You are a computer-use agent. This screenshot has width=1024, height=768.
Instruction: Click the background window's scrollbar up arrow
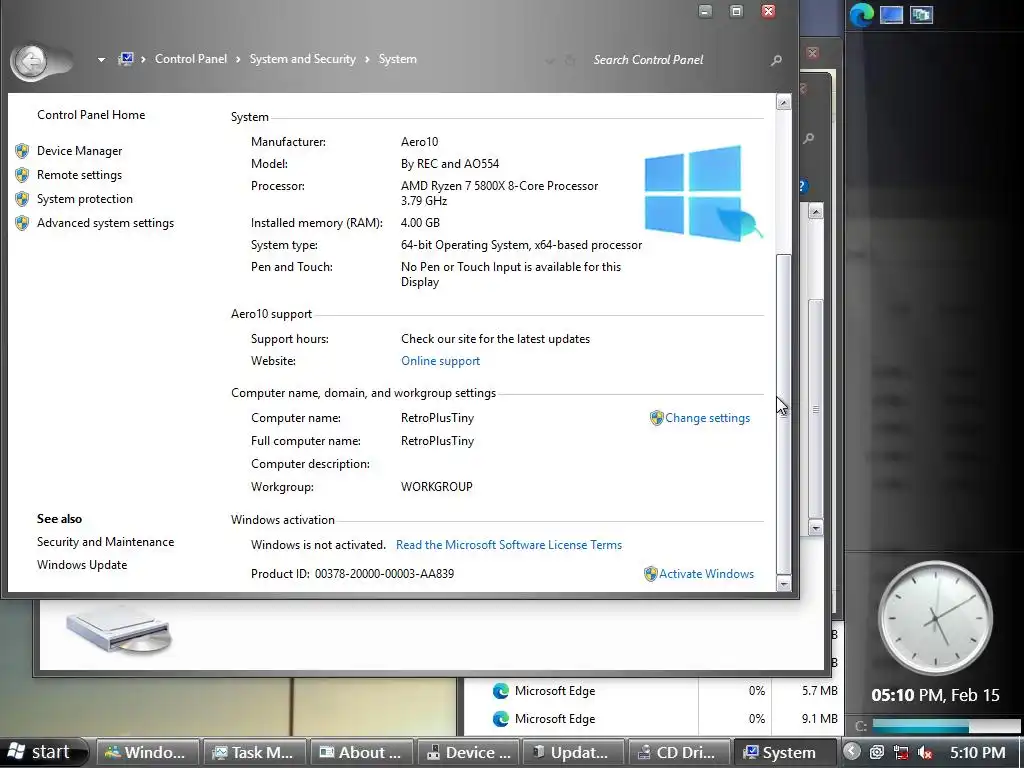pyautogui.click(x=815, y=212)
